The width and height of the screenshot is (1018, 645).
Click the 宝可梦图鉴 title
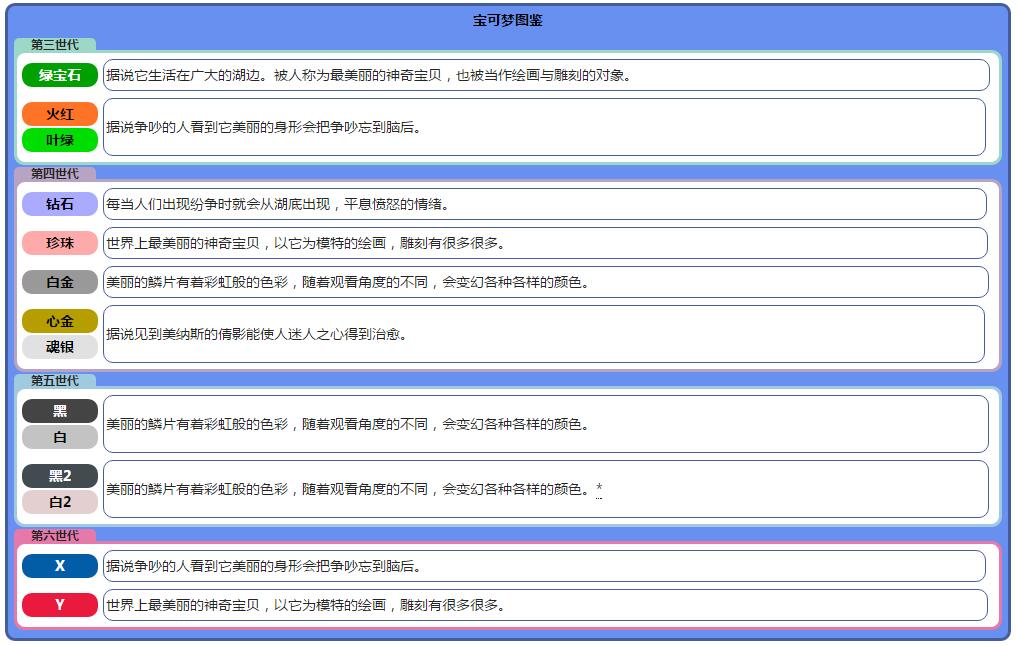pyautogui.click(x=508, y=20)
